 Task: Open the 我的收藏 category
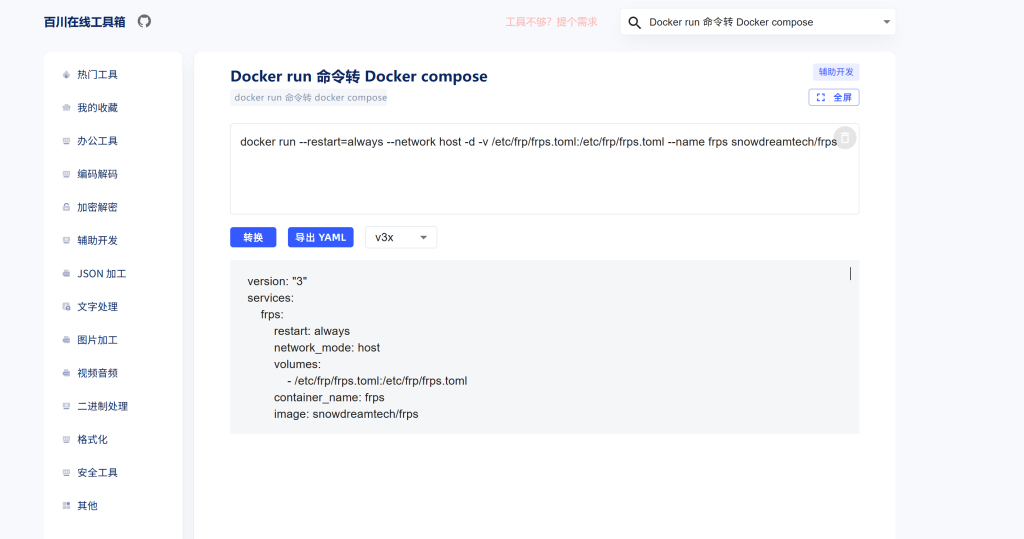(97, 108)
